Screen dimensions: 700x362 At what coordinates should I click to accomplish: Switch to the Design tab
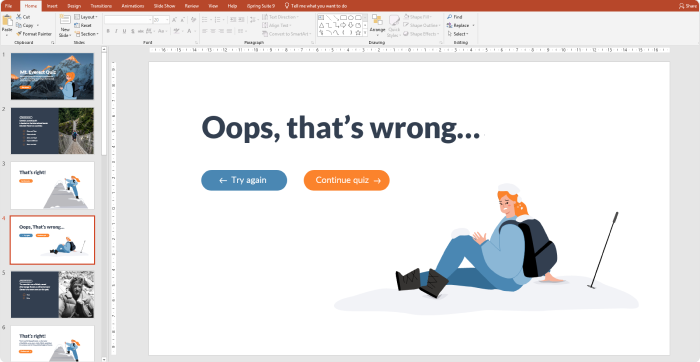tap(74, 6)
